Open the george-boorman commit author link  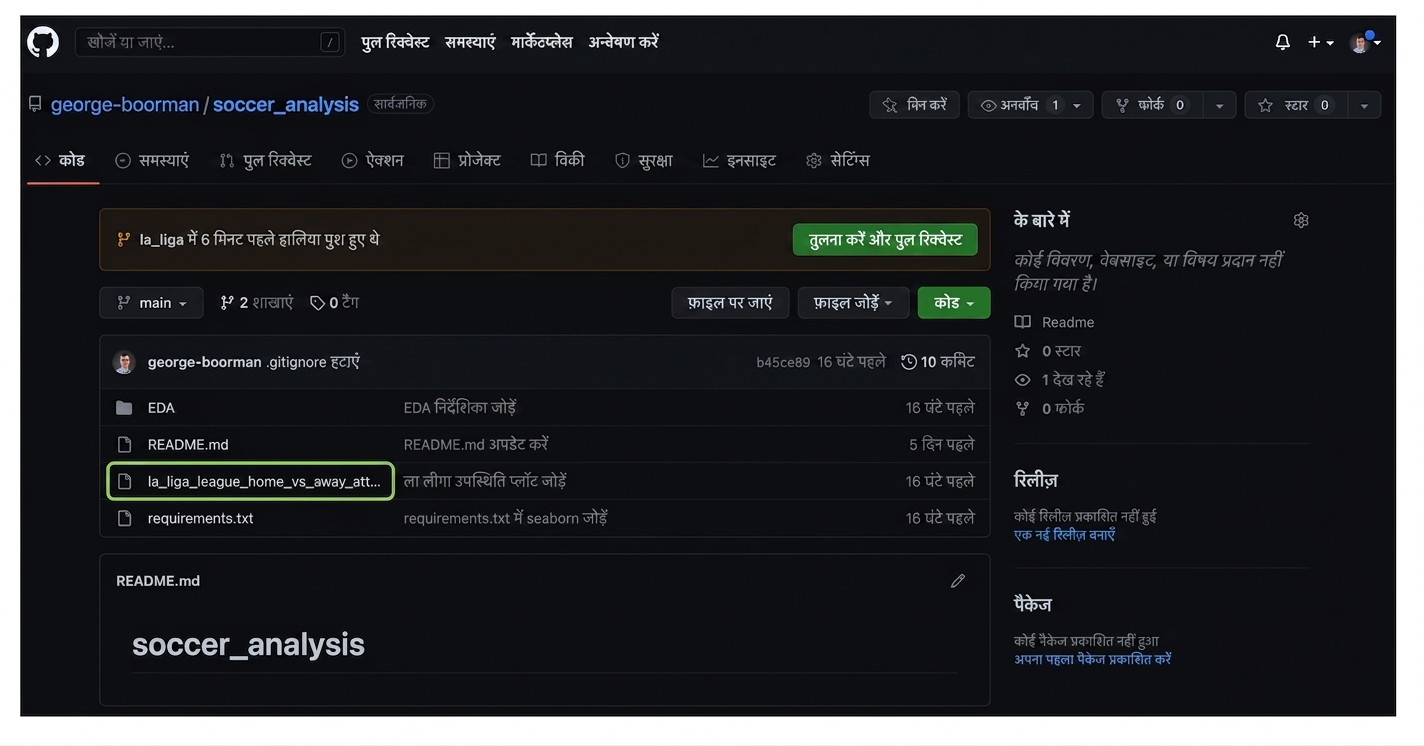tap(204, 362)
